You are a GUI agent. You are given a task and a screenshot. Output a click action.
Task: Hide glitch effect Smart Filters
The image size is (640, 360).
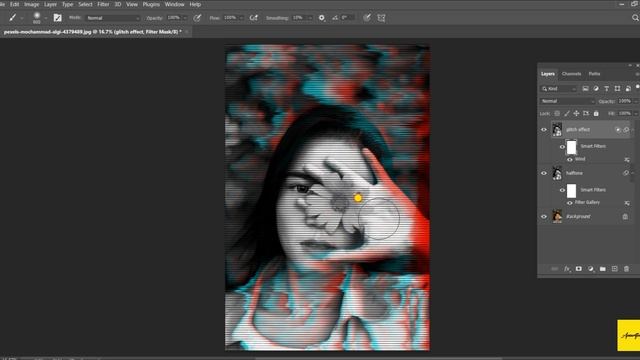(562, 147)
